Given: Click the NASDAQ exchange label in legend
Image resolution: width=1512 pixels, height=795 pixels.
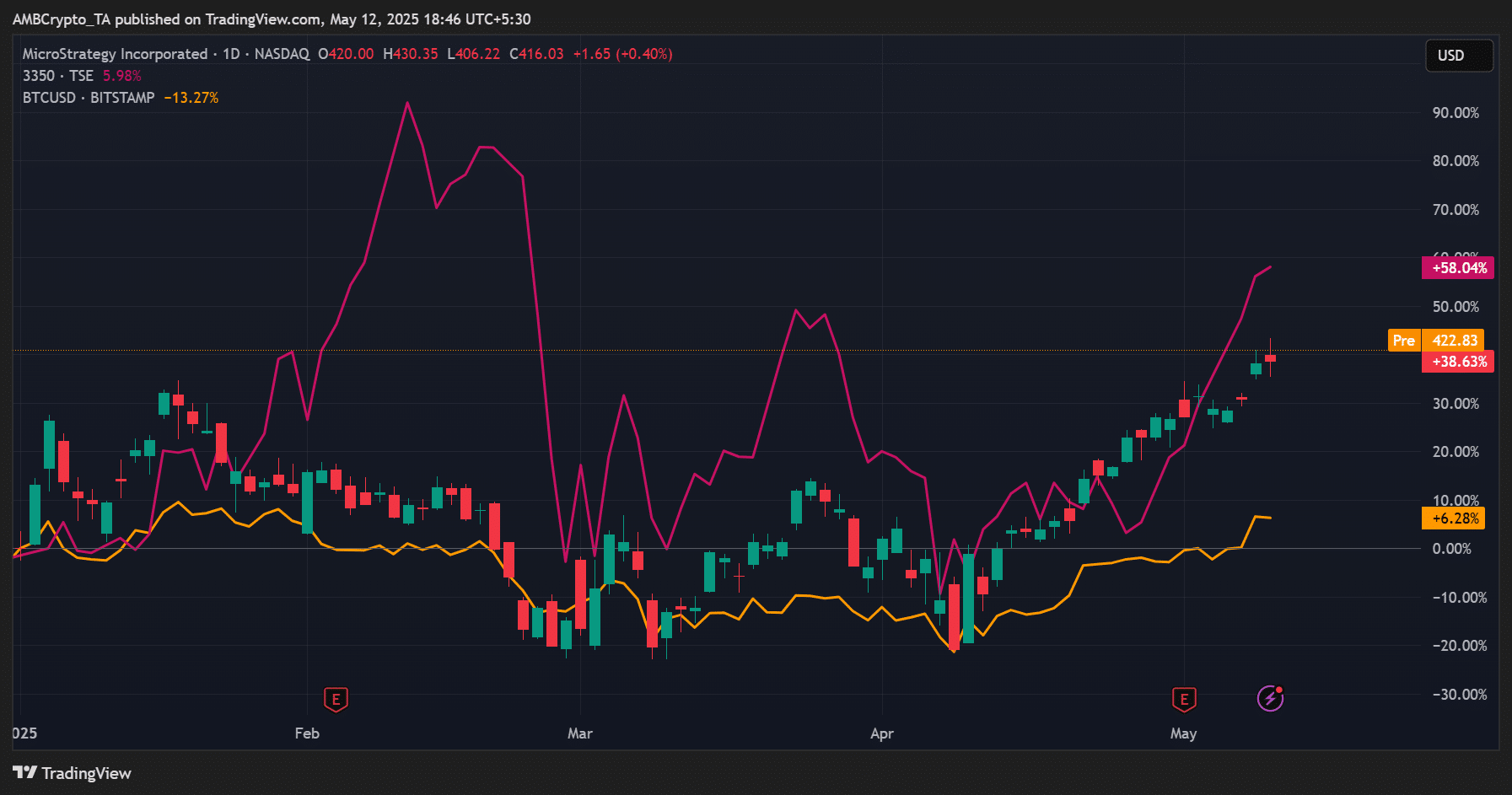Looking at the screenshot, I should [x=282, y=54].
